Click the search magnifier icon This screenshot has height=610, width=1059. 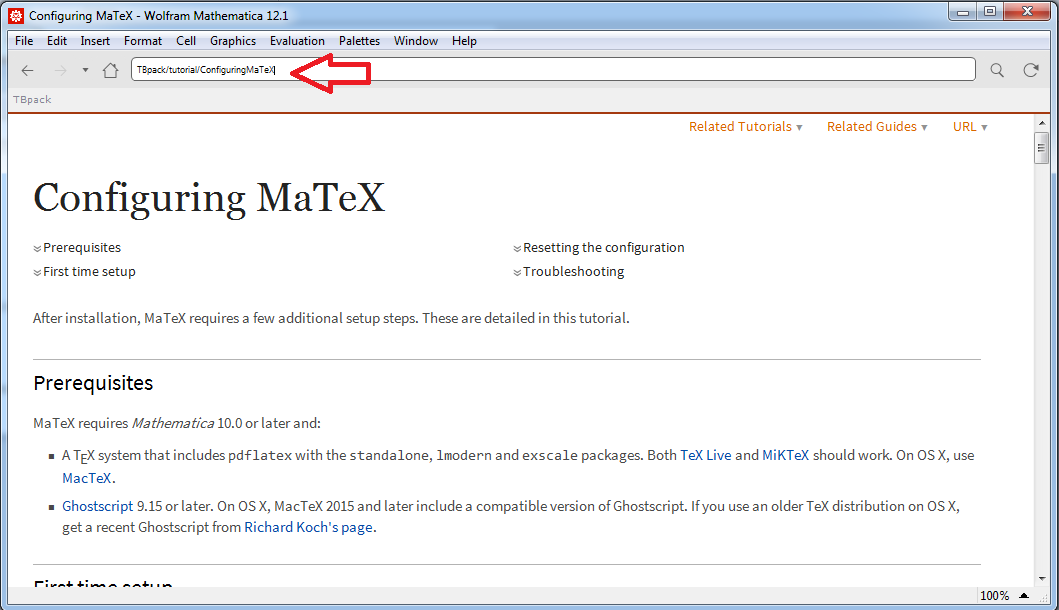pyautogui.click(x=997, y=70)
